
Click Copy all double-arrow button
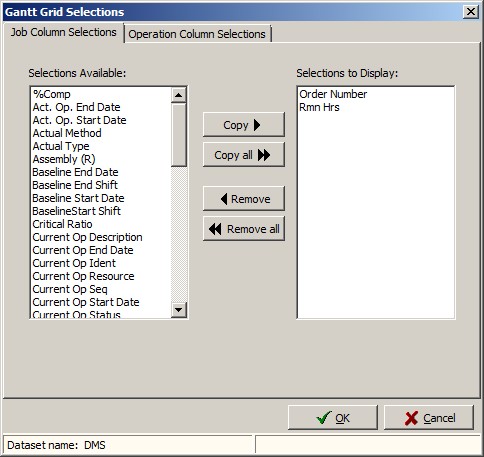244,155
